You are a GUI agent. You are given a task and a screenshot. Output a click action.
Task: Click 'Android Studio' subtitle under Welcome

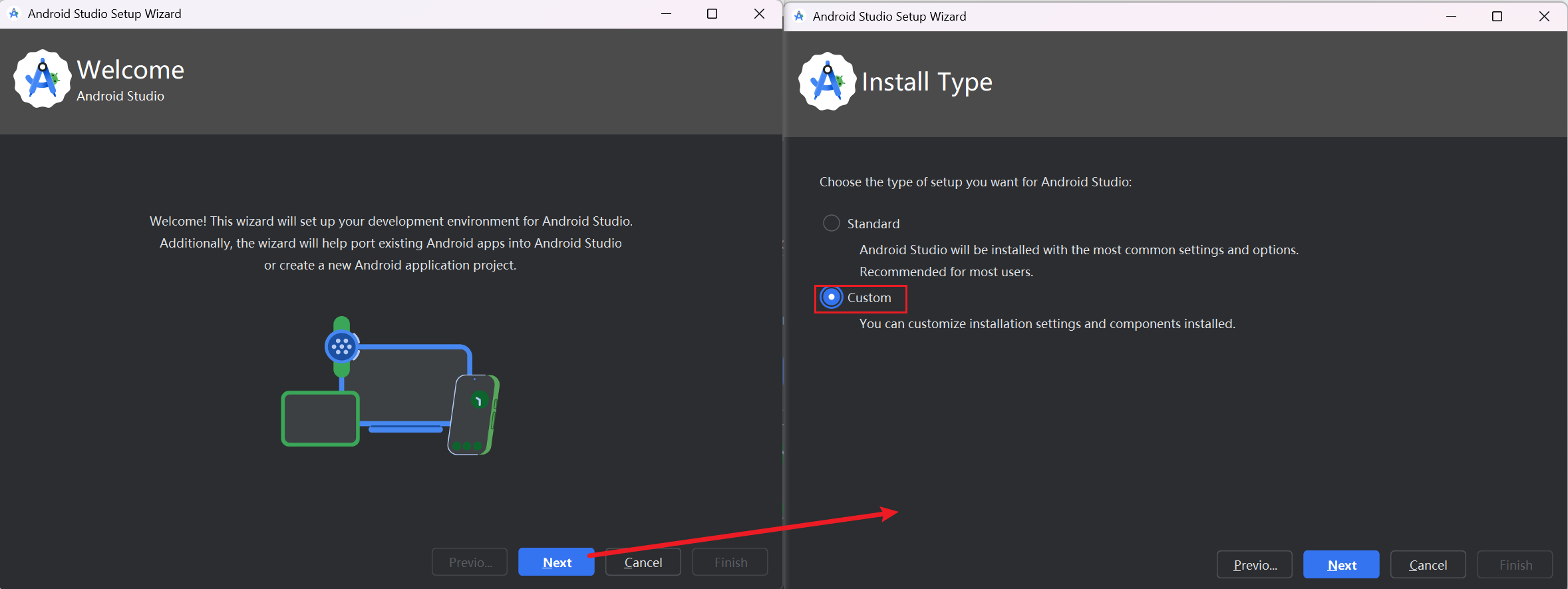[120, 96]
